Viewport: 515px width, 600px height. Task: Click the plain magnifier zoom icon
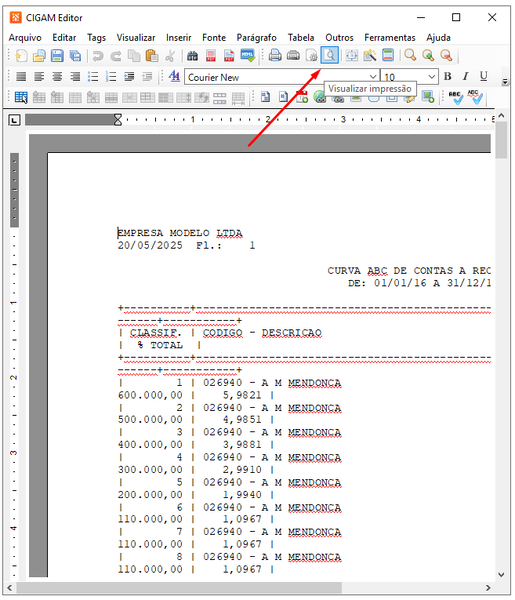click(410, 55)
